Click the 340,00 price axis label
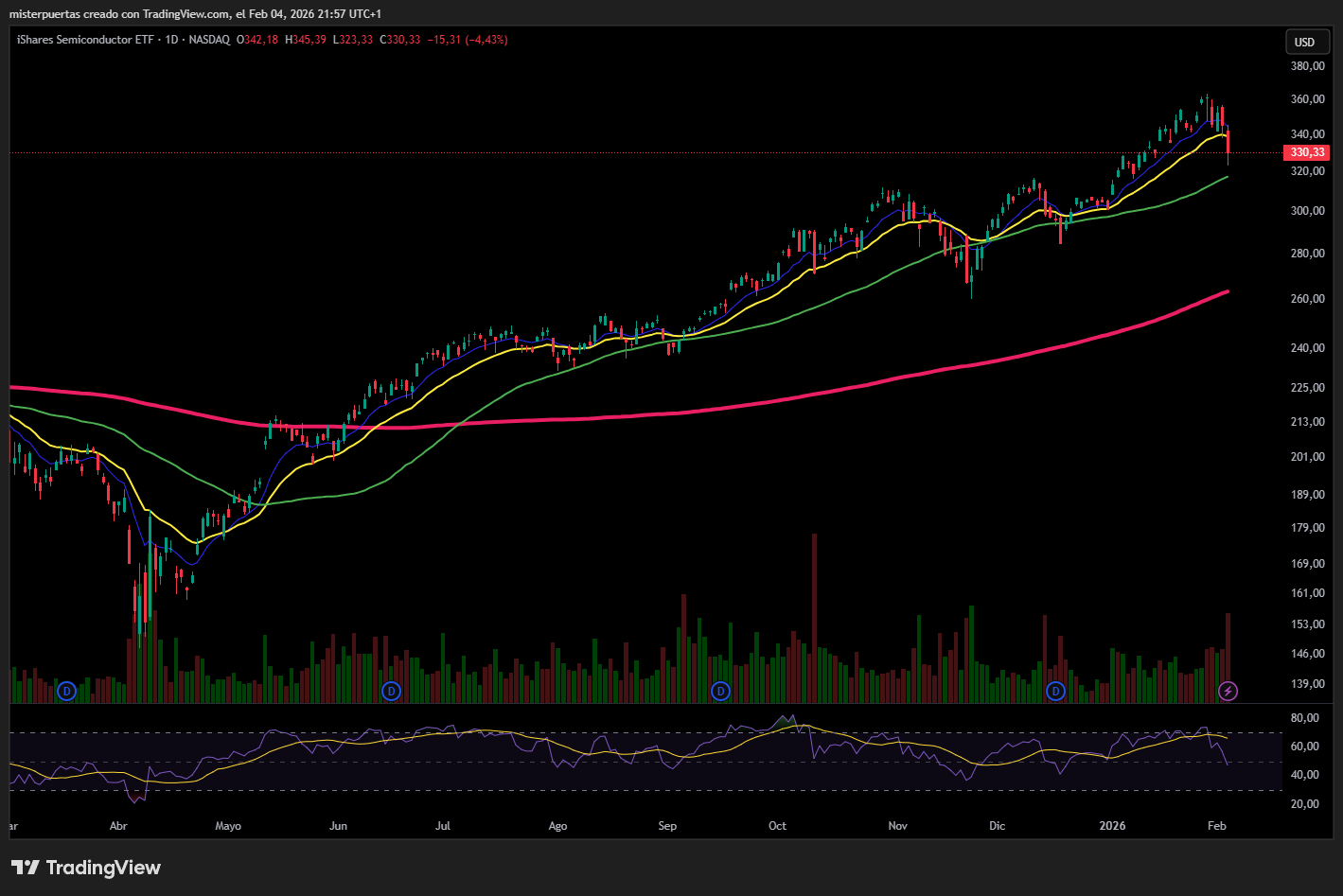 tap(1307, 134)
